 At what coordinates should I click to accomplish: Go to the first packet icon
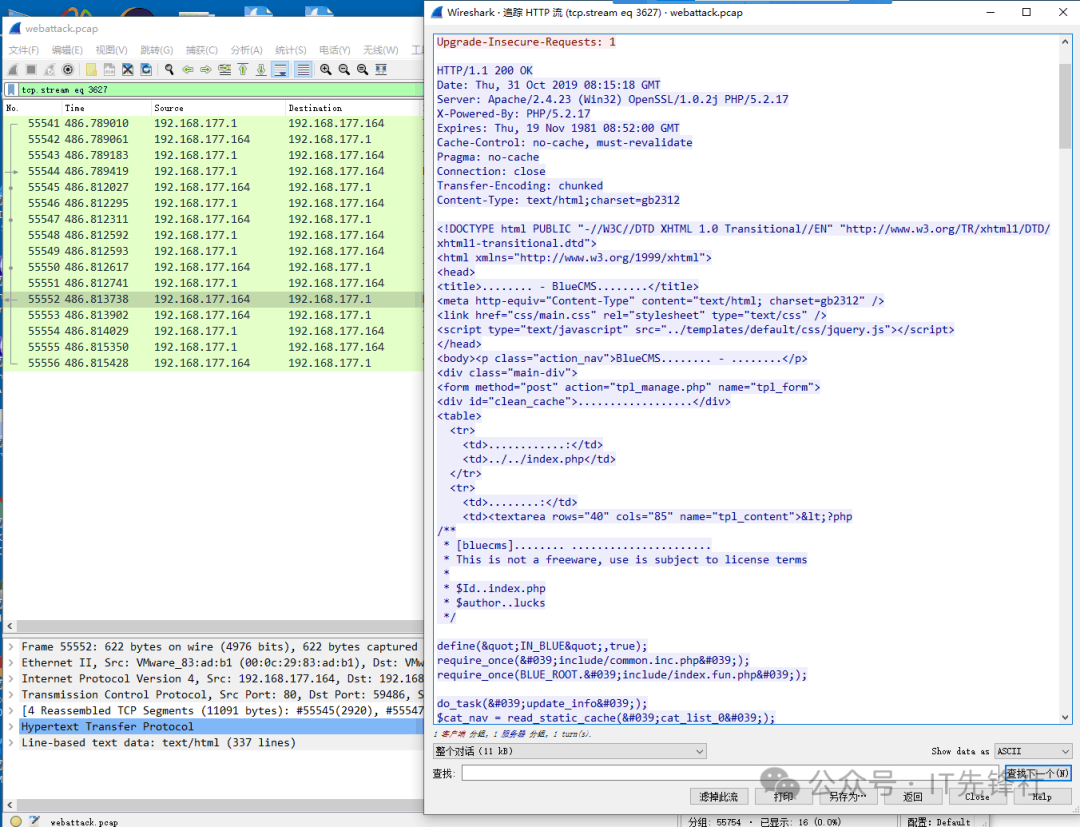coord(242,70)
